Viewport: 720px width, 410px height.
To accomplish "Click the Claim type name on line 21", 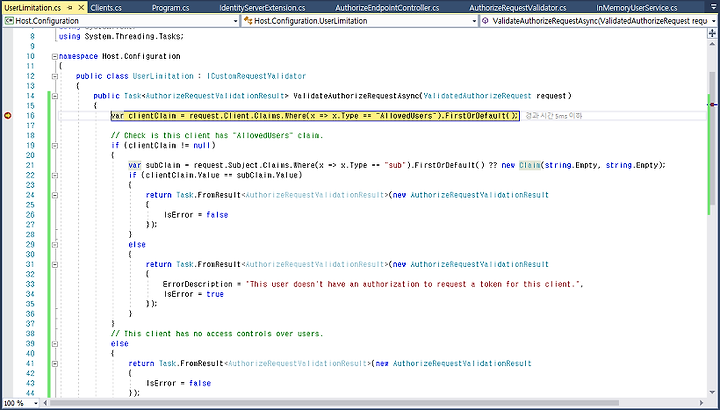I will coord(529,165).
